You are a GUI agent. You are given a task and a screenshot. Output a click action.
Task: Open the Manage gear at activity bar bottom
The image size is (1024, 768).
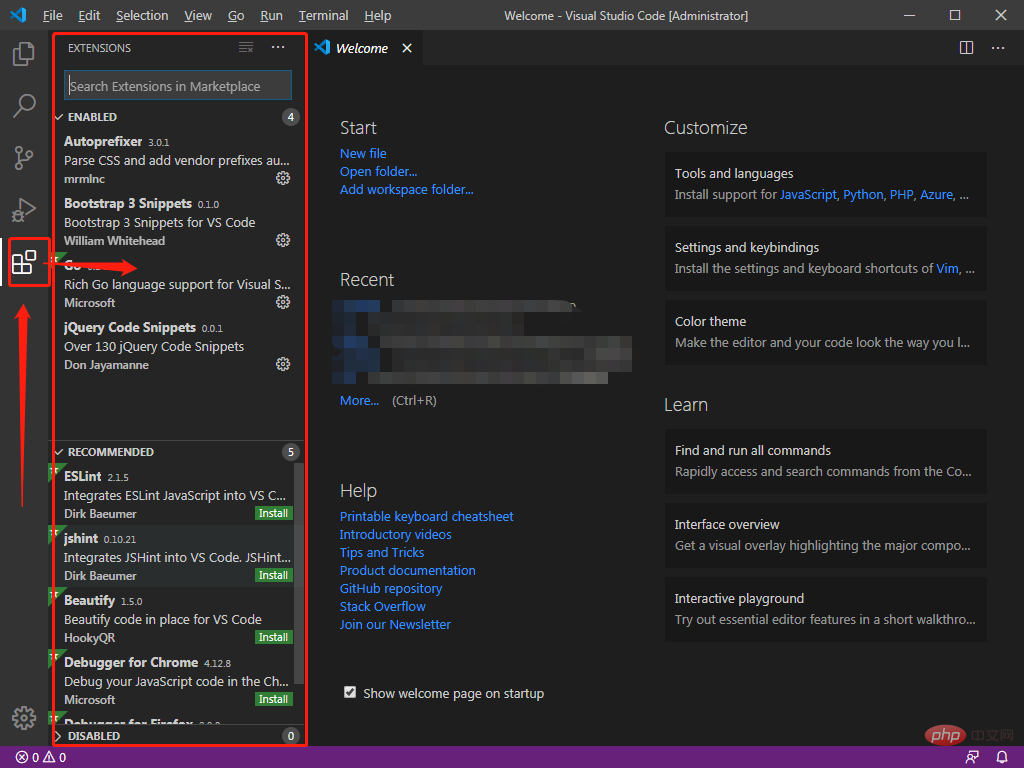[24, 717]
